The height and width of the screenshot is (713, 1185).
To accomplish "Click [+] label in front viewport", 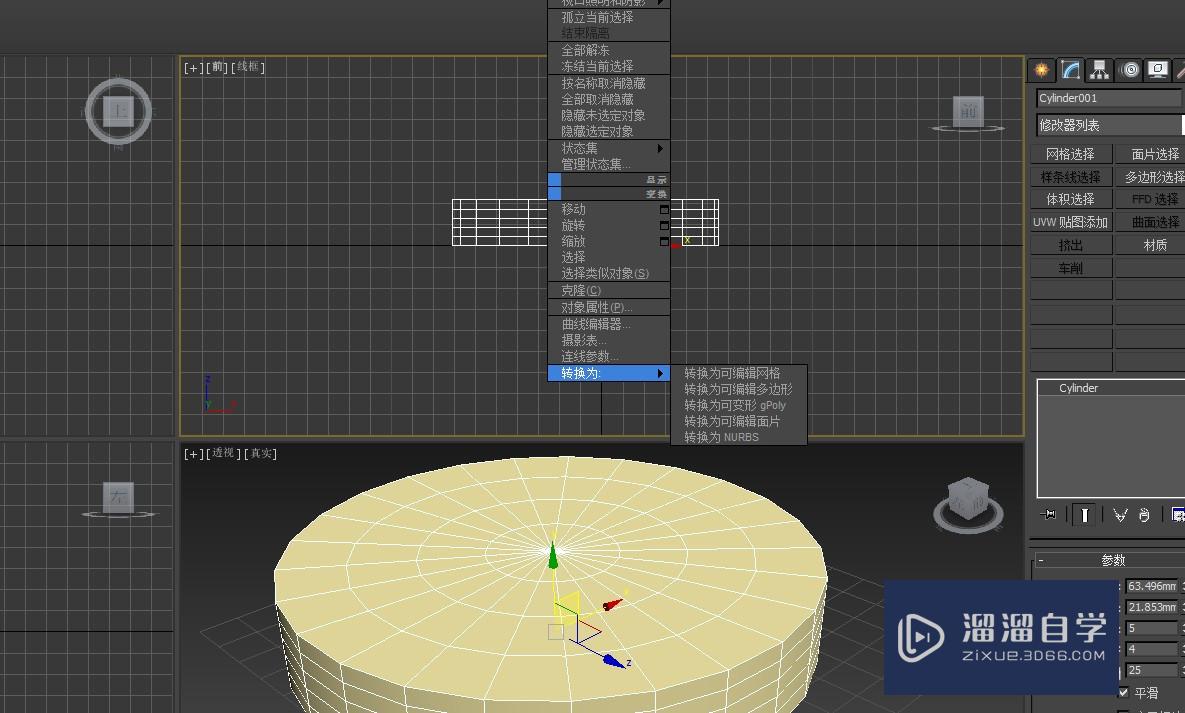I will 193,67.
